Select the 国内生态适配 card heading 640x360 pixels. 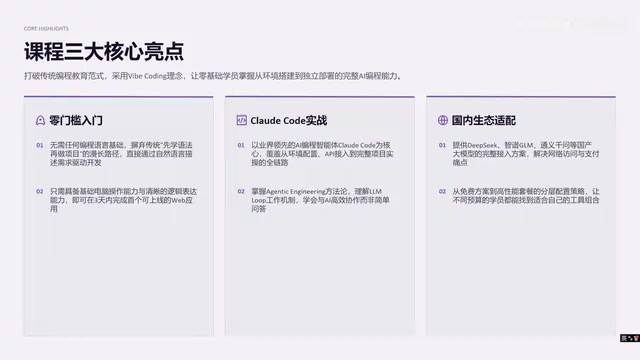coord(484,120)
